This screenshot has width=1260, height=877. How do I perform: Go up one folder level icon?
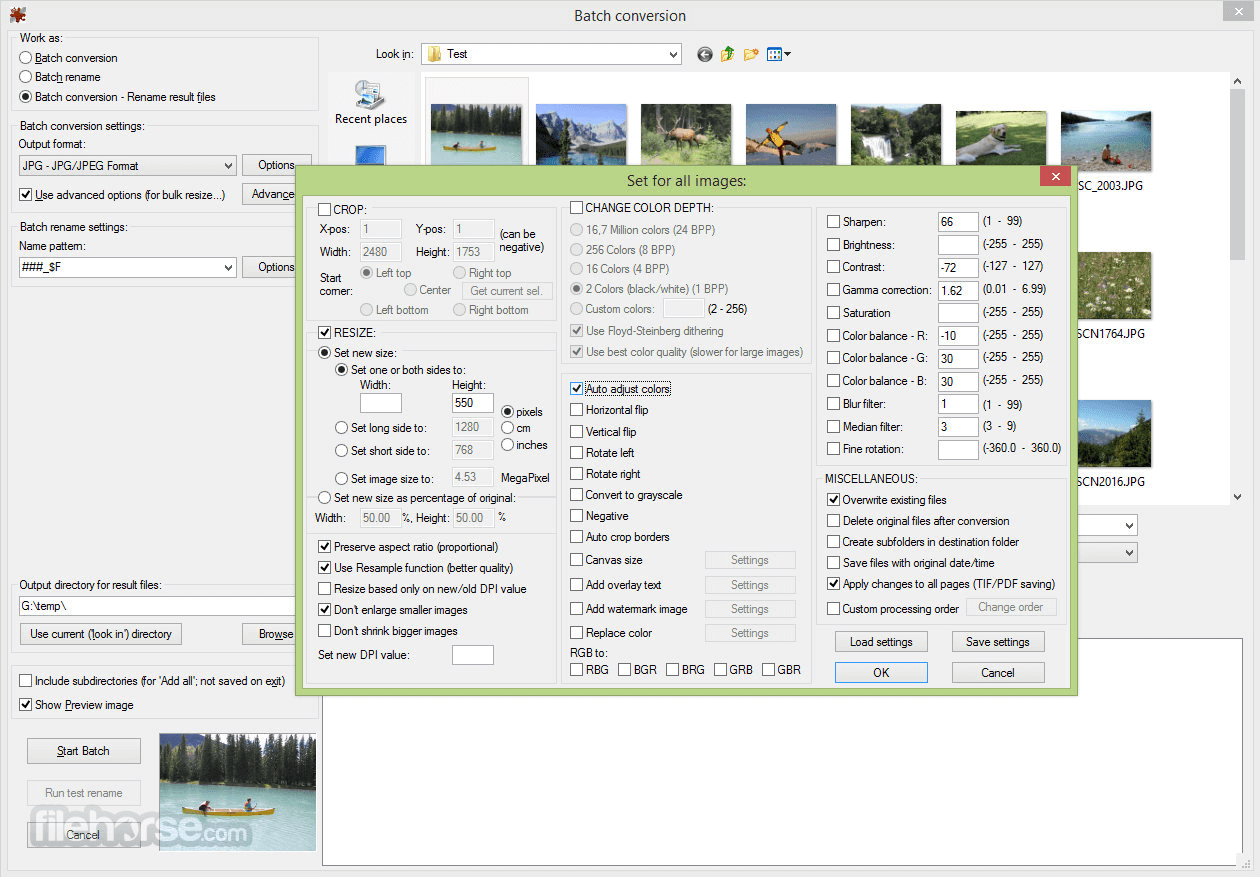728,54
